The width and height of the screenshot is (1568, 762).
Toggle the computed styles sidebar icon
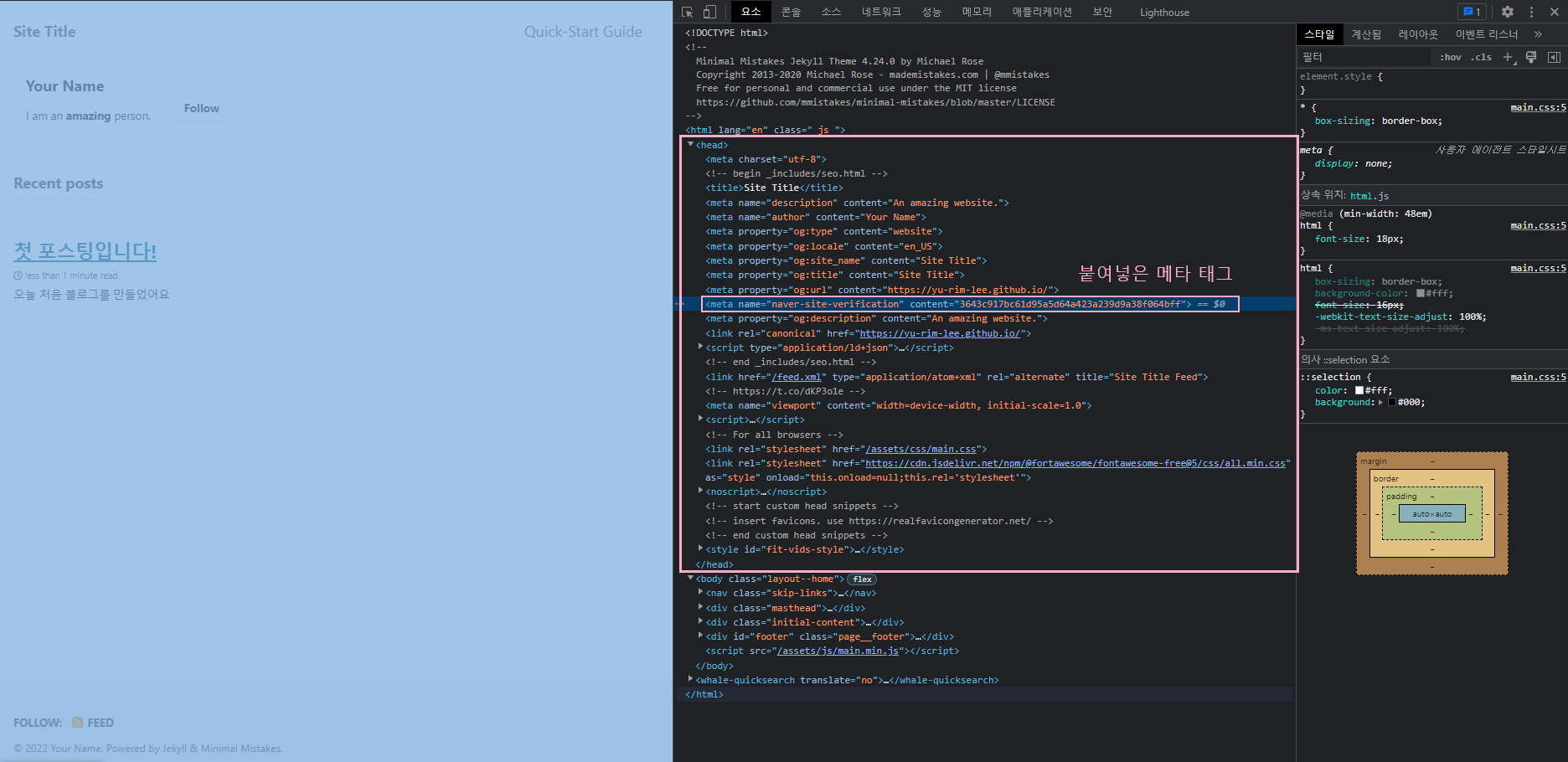click(1554, 57)
